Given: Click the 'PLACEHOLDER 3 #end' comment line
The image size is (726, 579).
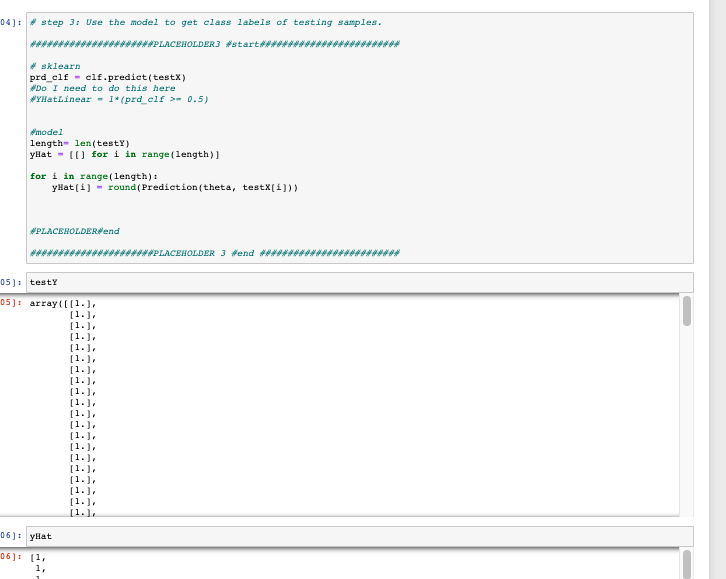Looking at the screenshot, I should [x=214, y=253].
